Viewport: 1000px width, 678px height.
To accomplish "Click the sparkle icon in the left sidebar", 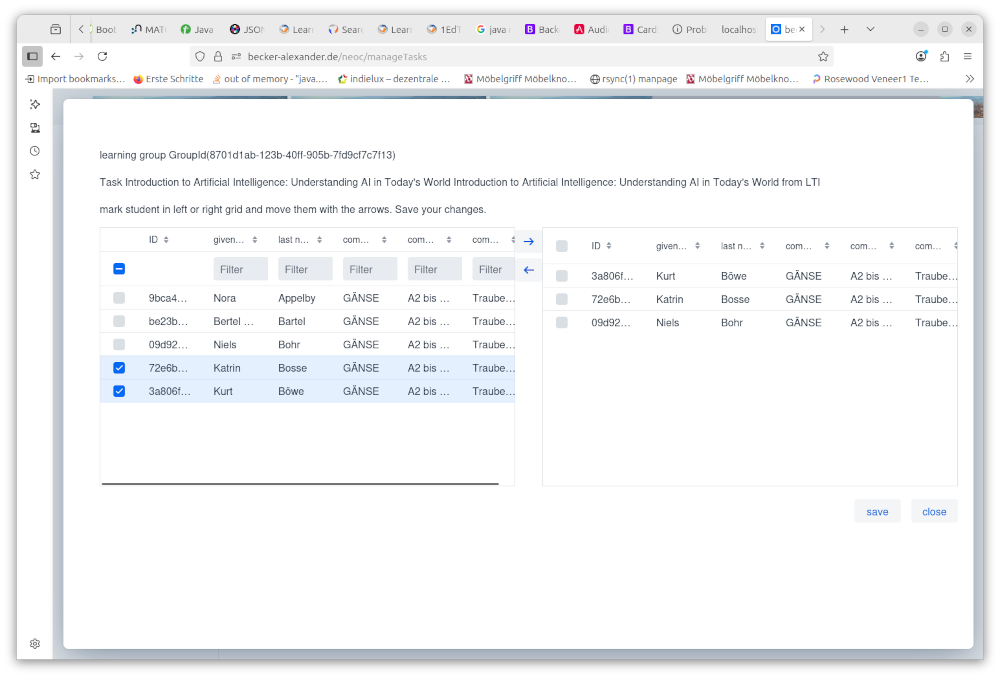I will 34,103.
